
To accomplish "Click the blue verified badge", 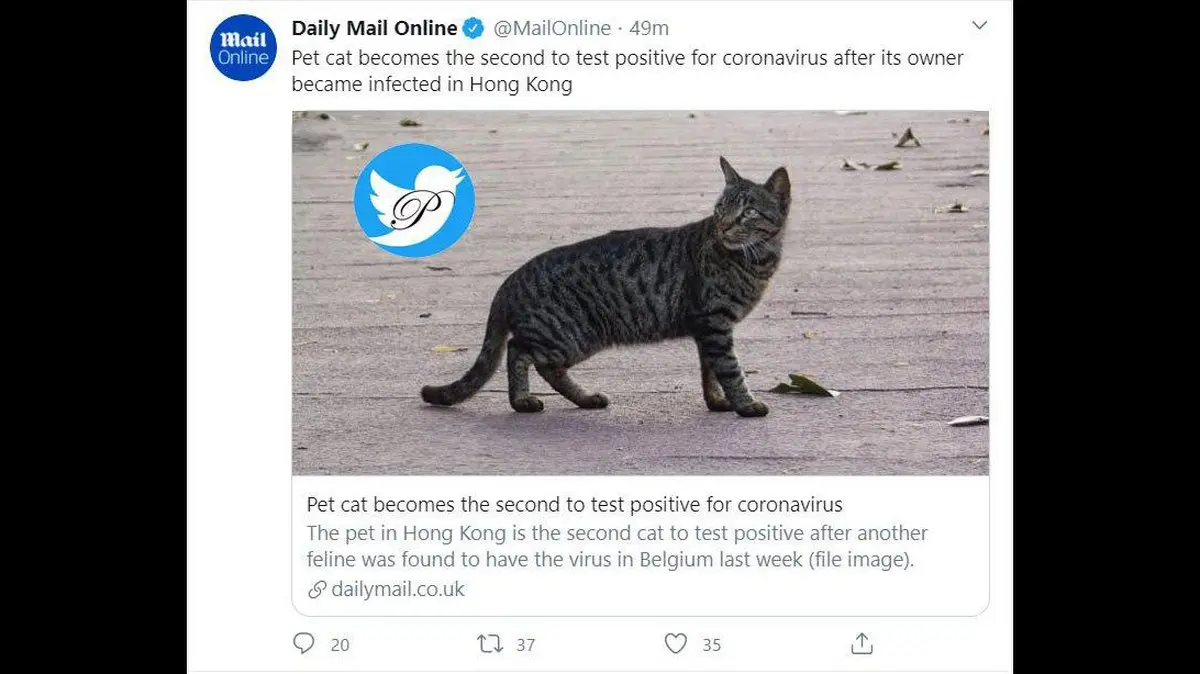I will click(x=473, y=28).
